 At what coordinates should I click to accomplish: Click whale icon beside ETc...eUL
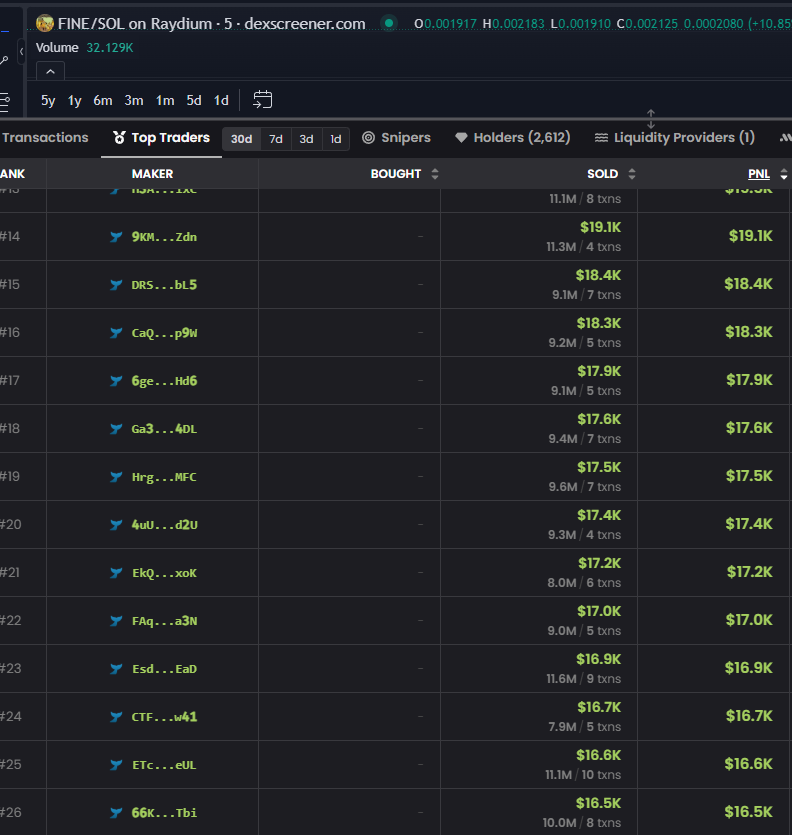pos(116,765)
